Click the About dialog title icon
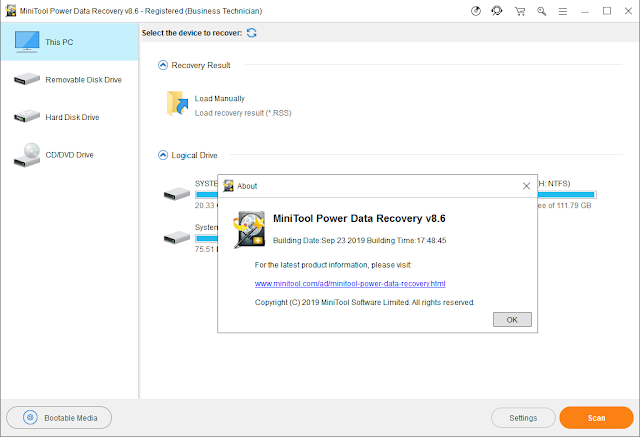 (x=229, y=186)
